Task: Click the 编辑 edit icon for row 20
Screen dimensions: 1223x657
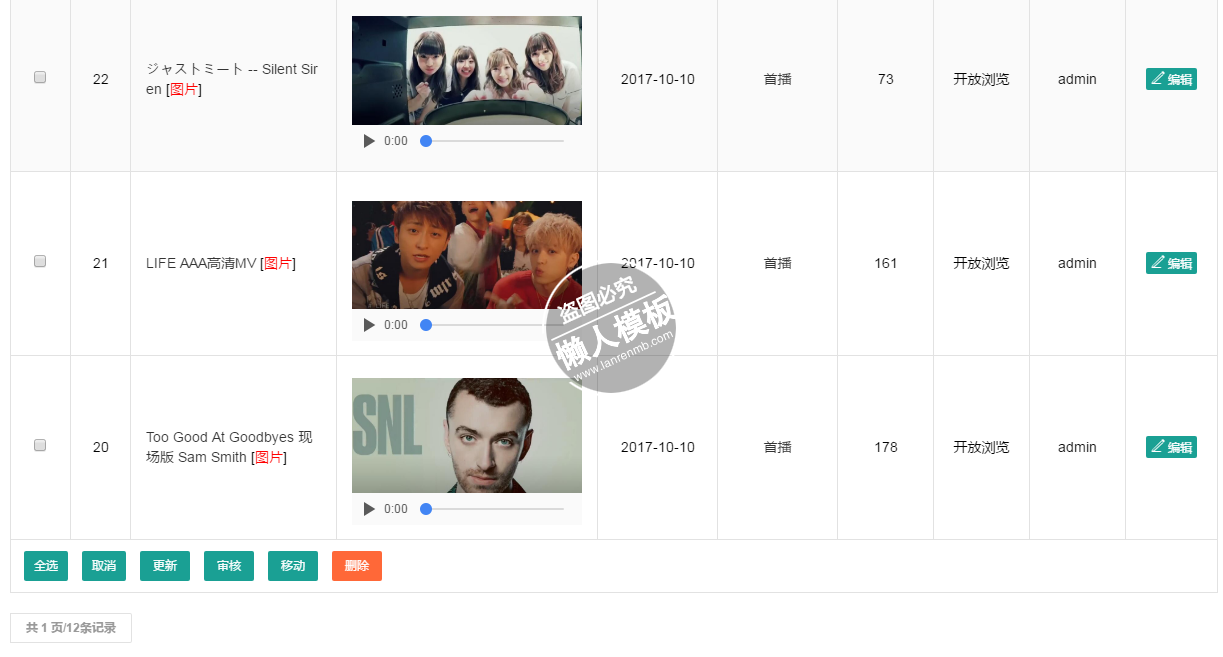Action: [1171, 447]
